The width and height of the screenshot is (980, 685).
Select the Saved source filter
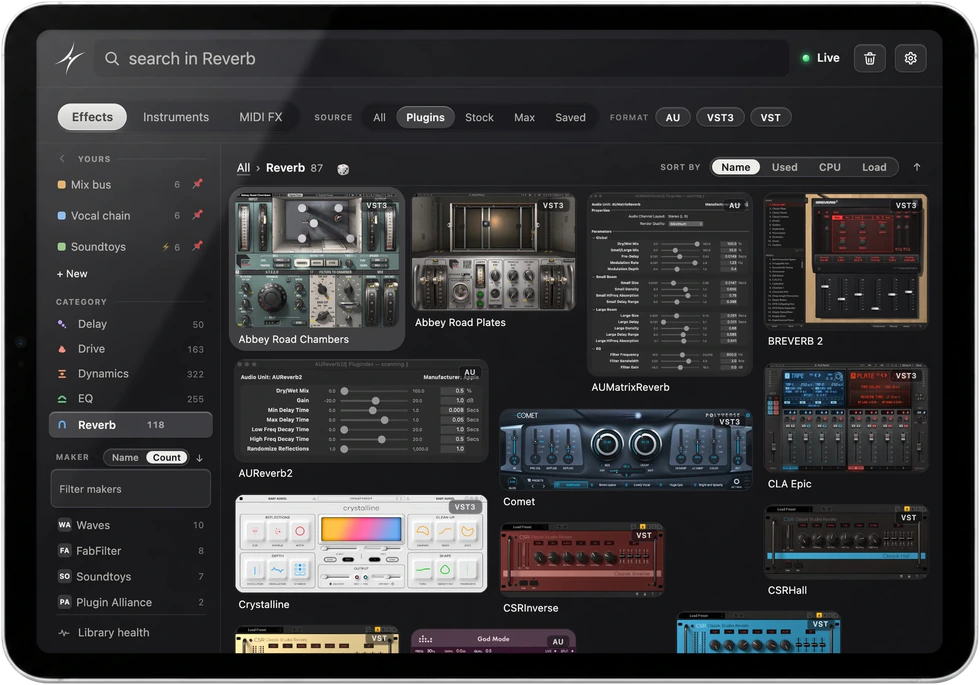(570, 118)
